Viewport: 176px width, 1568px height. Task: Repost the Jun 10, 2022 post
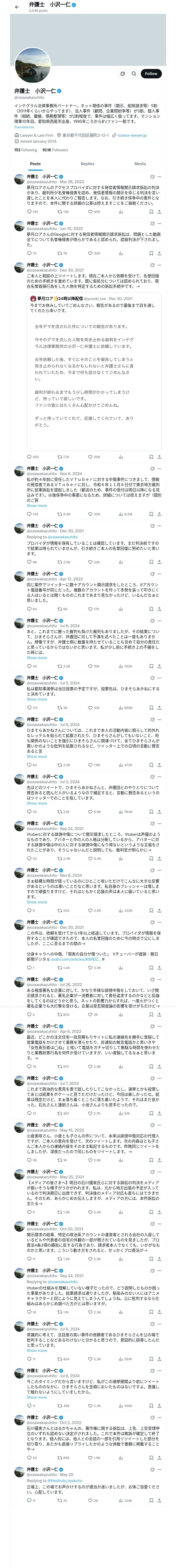pyautogui.click(x=63, y=253)
